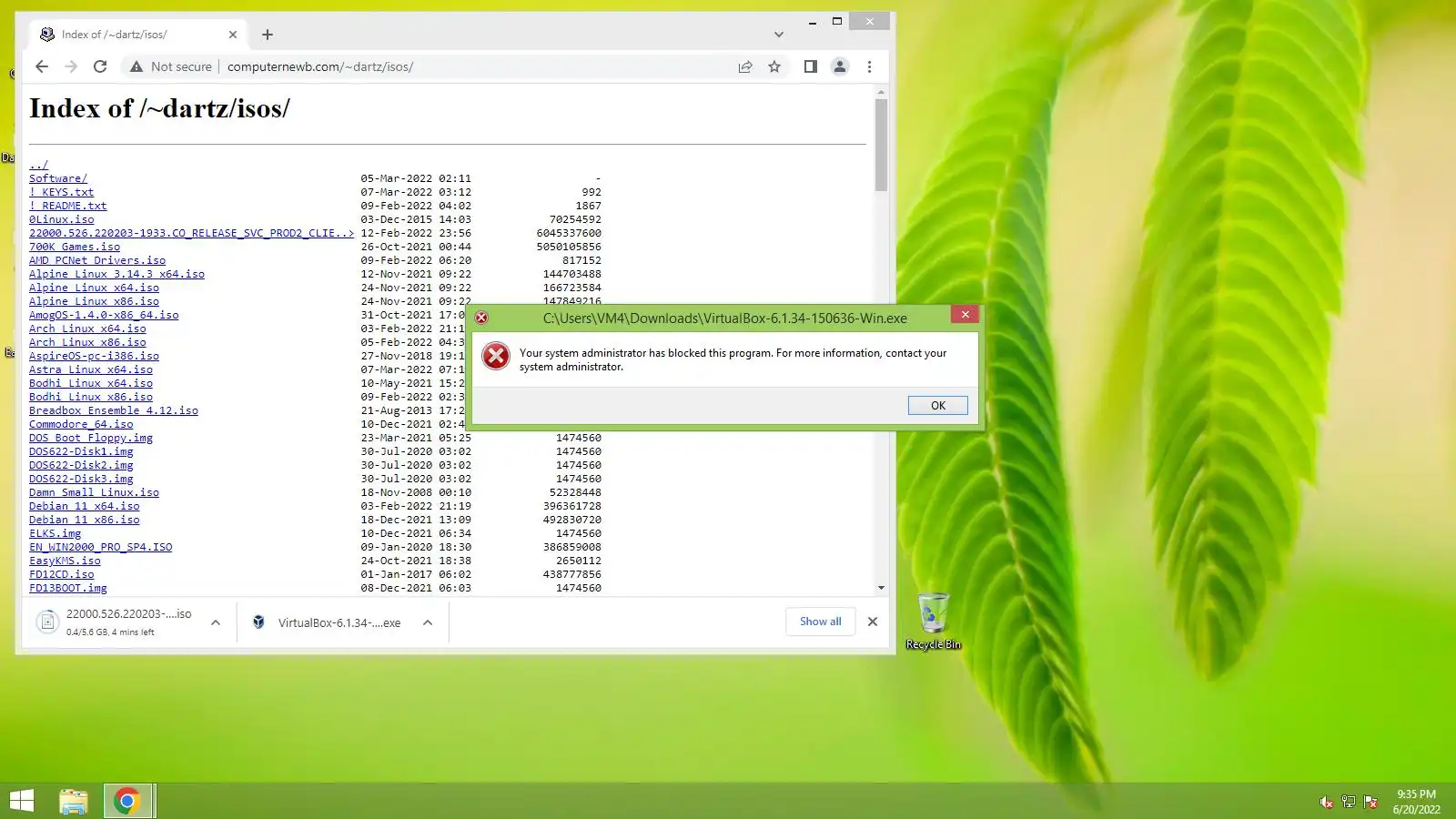The image size is (1456, 819).
Task: Select the 'Index of /~dartz/isos/' tab
Action: [x=138, y=35]
